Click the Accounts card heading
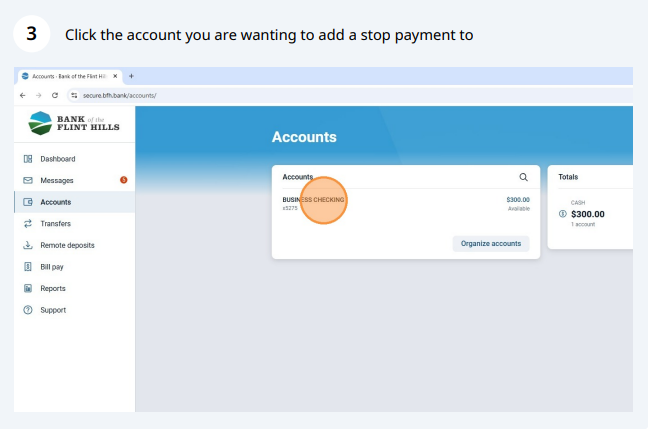The image size is (648, 429). coord(298,177)
